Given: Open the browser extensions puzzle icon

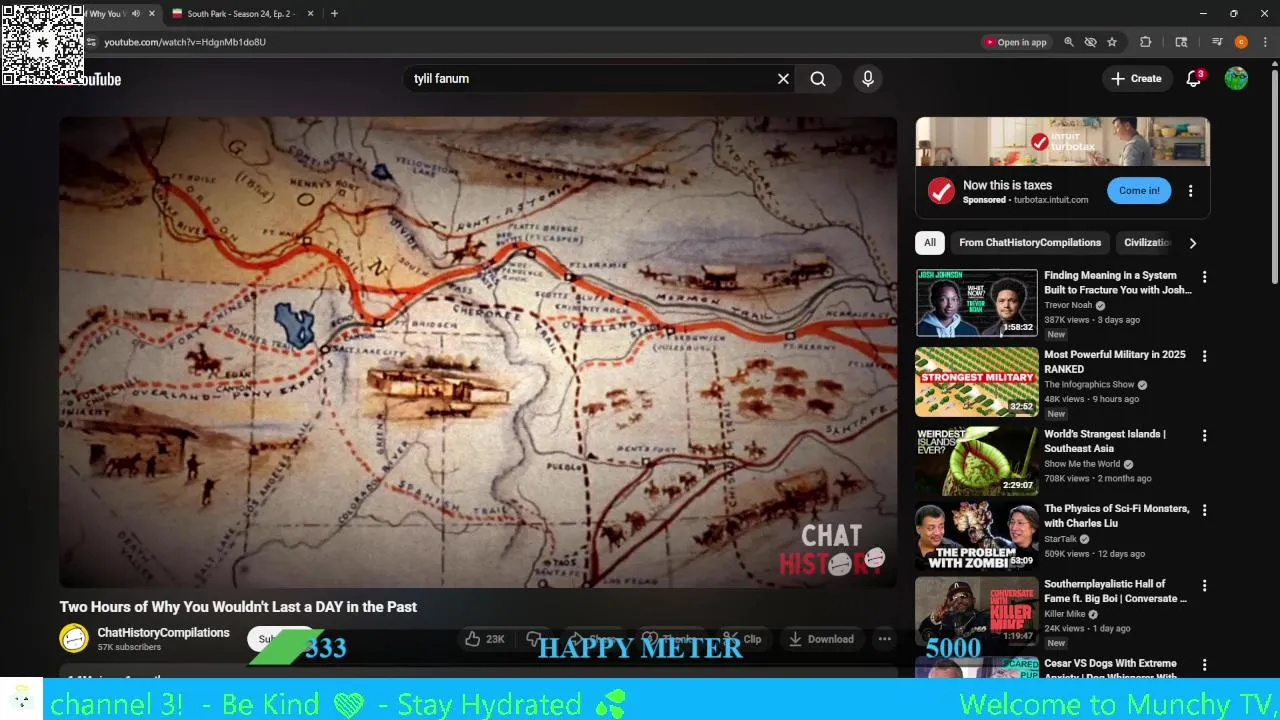Looking at the screenshot, I should (x=1146, y=42).
